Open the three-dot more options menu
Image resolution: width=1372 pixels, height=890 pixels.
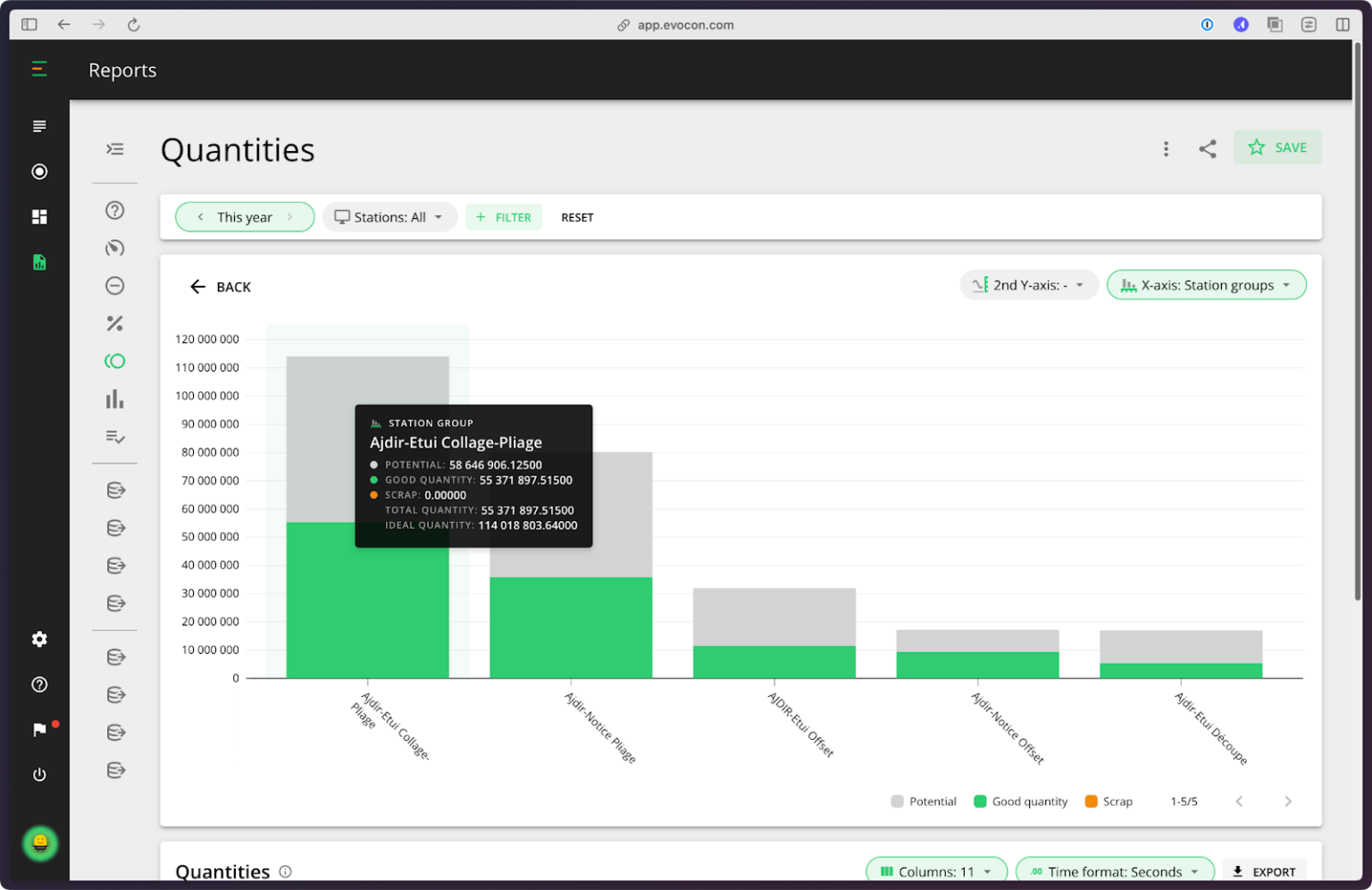coord(1166,149)
